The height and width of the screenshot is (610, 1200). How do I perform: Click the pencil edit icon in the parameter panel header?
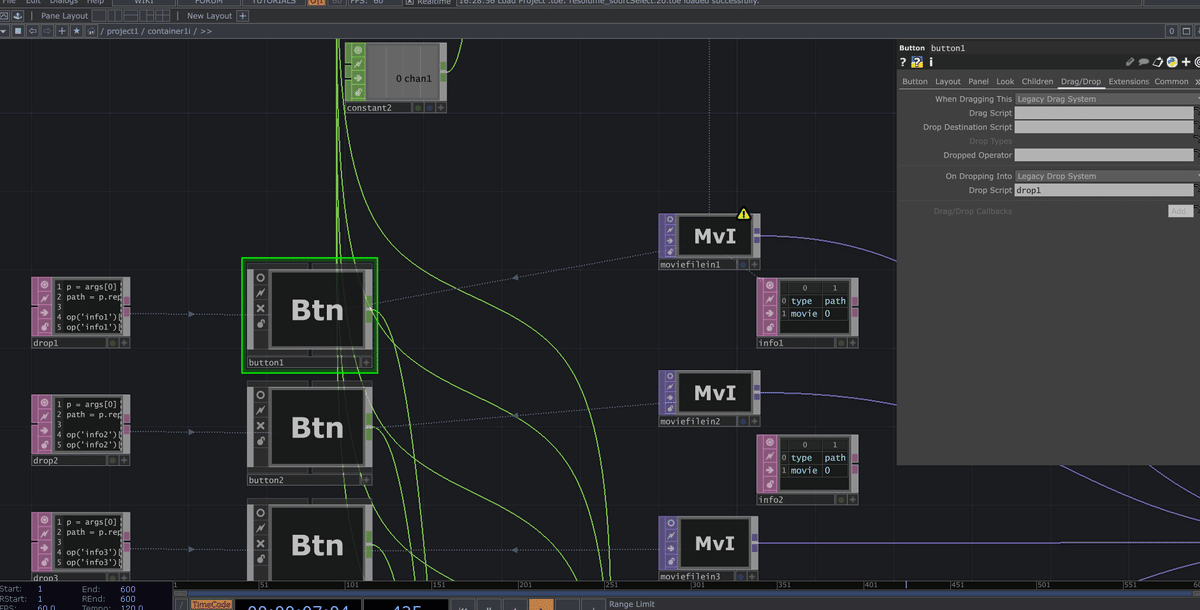1130,62
